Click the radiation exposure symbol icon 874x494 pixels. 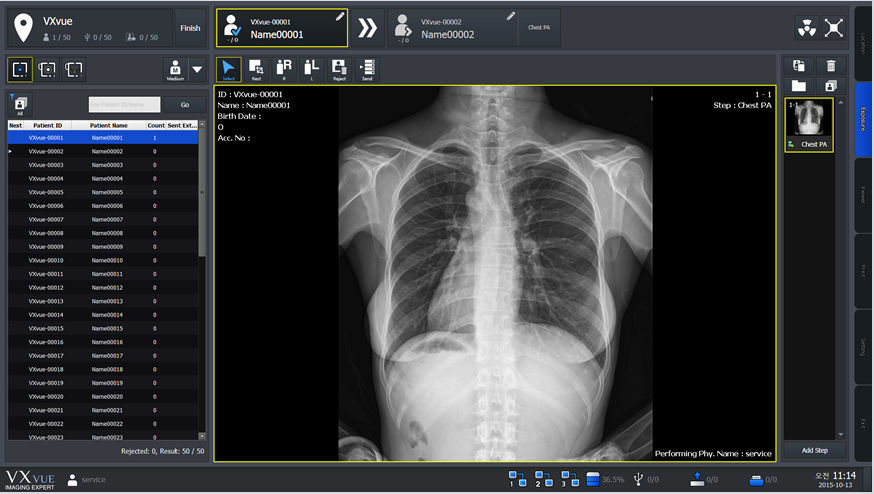coord(807,28)
